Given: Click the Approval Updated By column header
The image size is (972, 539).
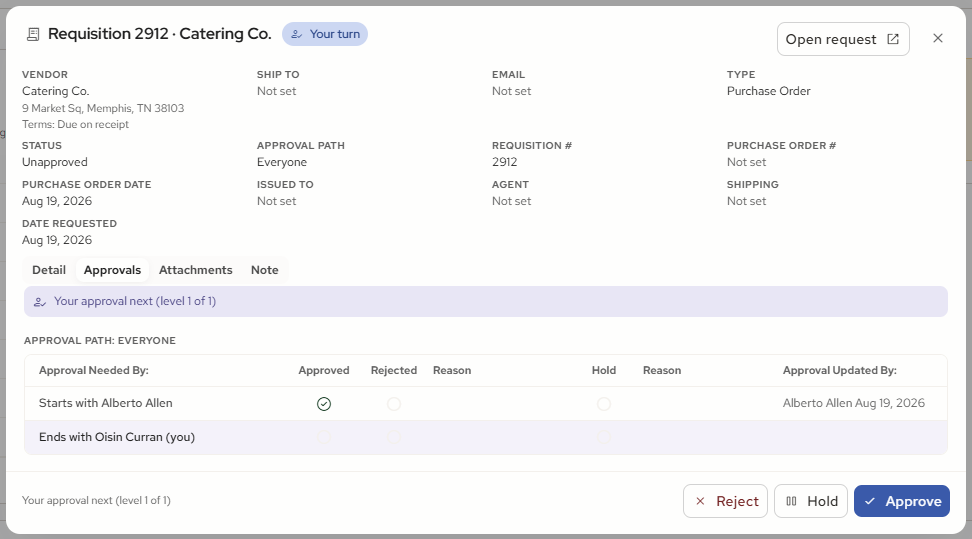Looking at the screenshot, I should [839, 370].
